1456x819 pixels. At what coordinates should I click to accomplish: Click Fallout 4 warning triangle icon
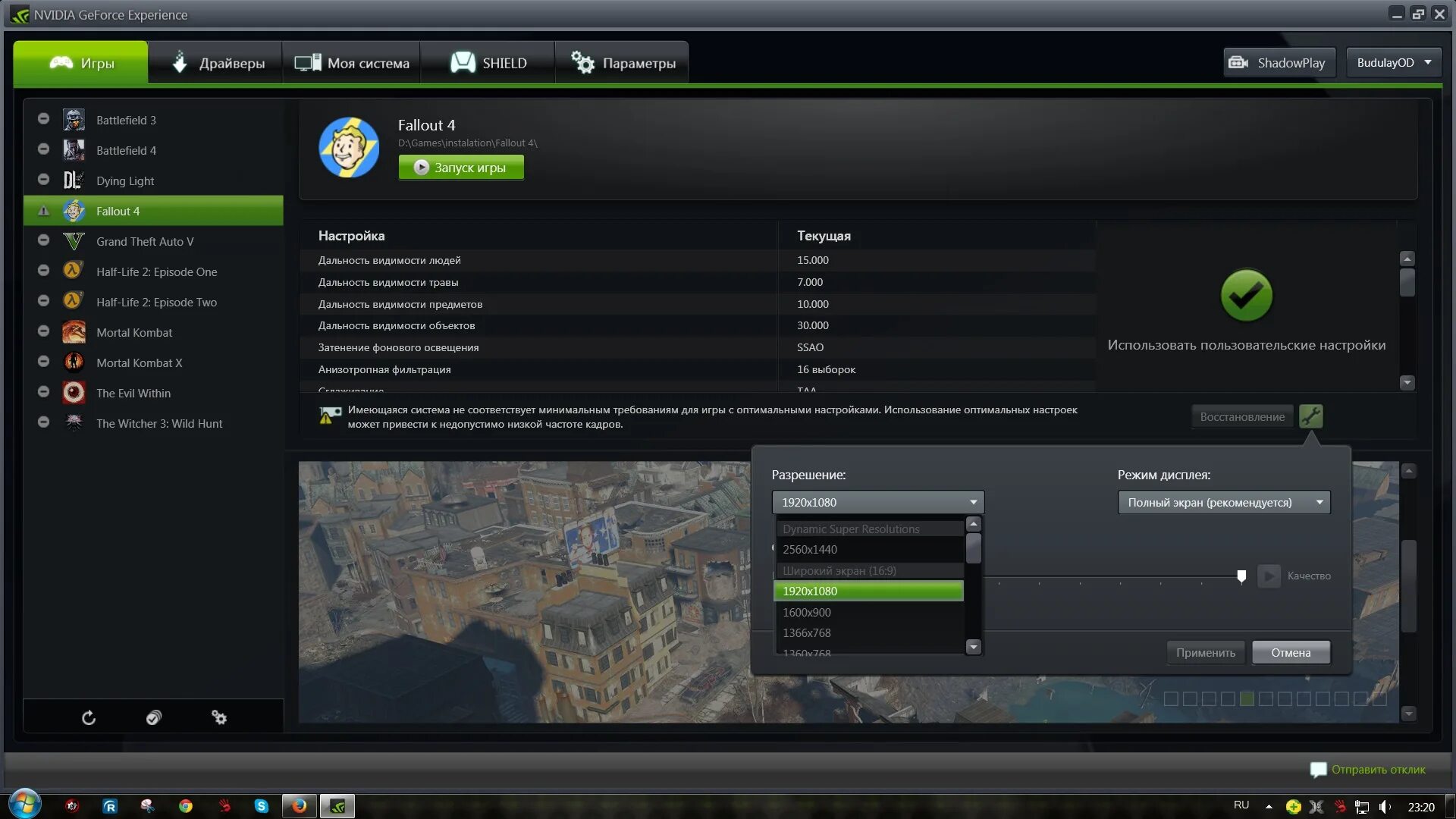click(x=43, y=211)
